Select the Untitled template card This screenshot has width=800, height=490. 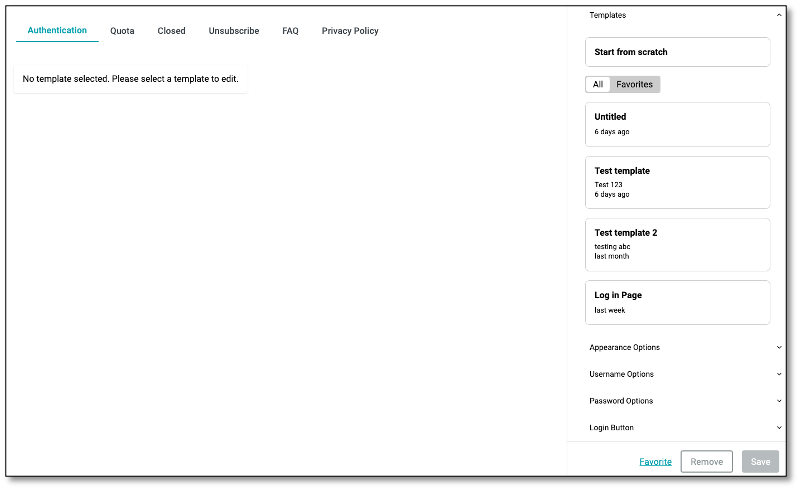[678, 124]
